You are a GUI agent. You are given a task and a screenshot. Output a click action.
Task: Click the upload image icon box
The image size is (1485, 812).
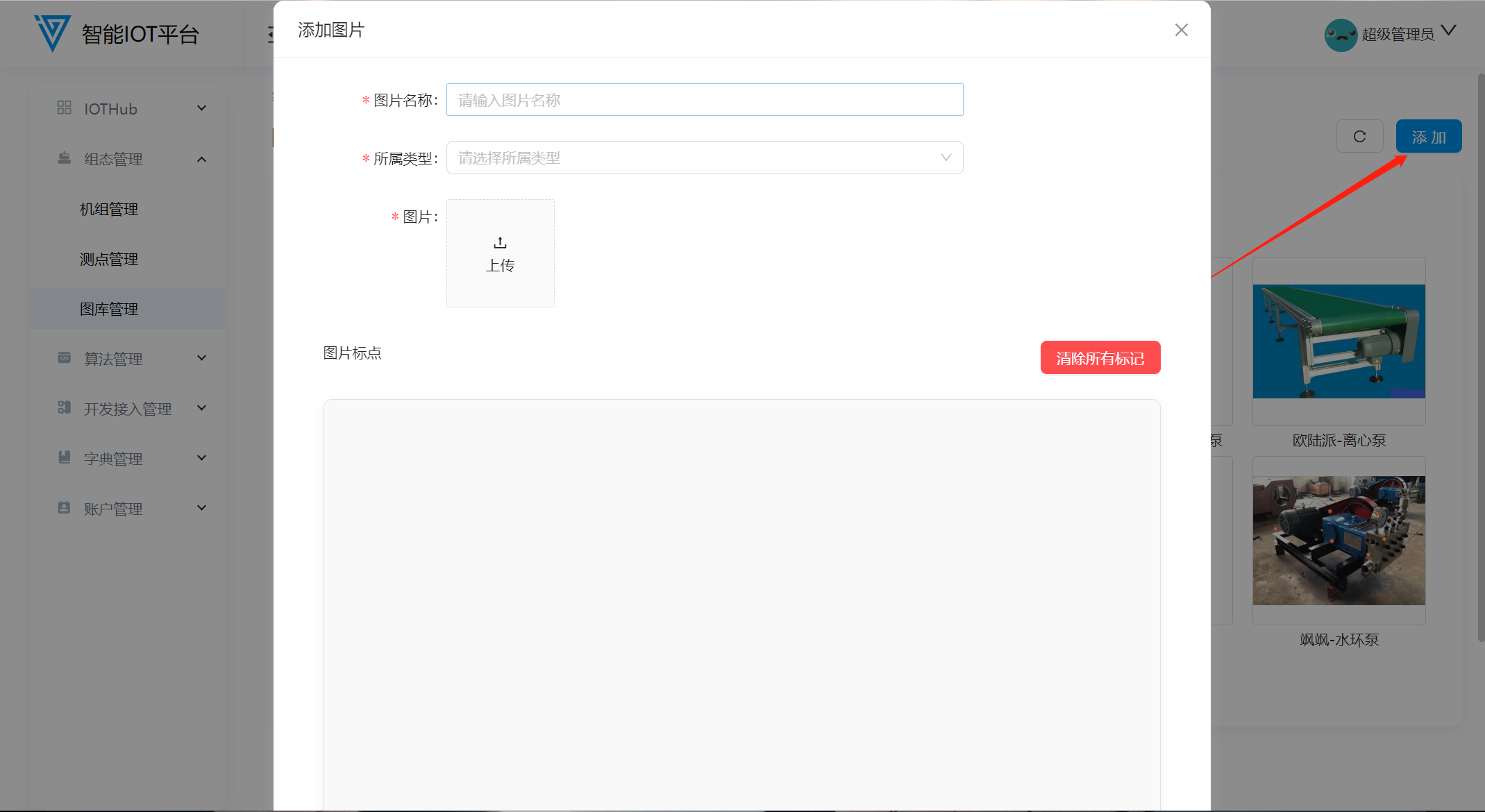(500, 253)
